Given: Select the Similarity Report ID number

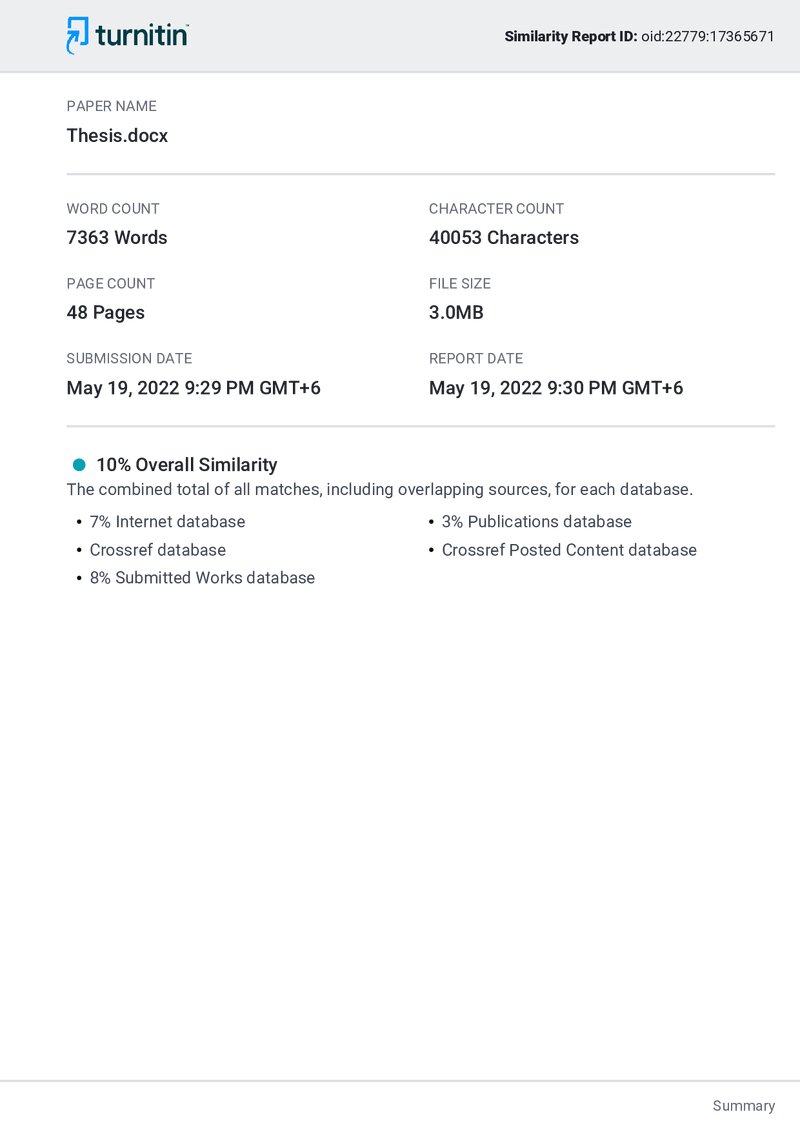Looking at the screenshot, I should [708, 36].
